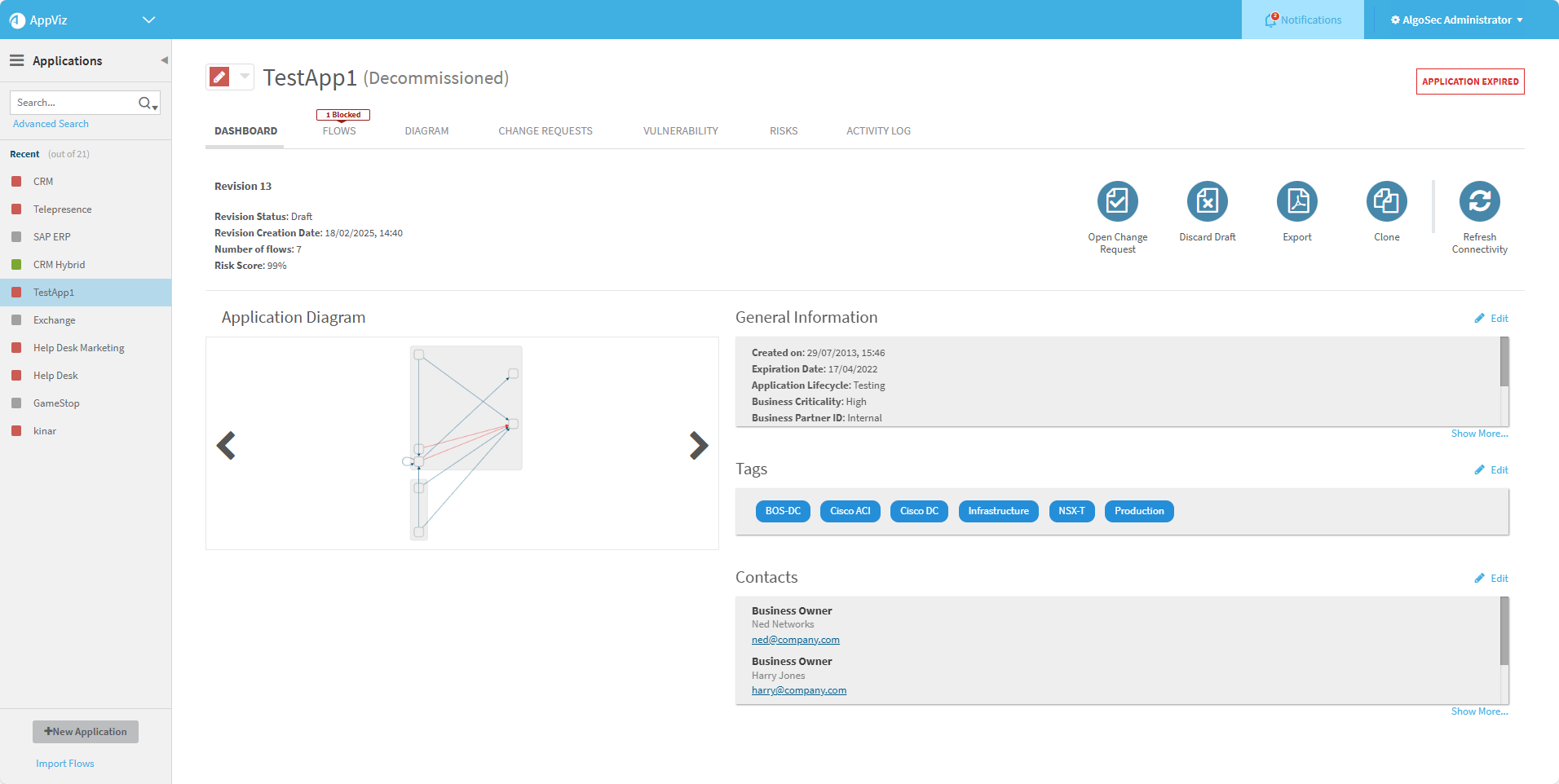Click the Discard Draft icon

pos(1207,201)
